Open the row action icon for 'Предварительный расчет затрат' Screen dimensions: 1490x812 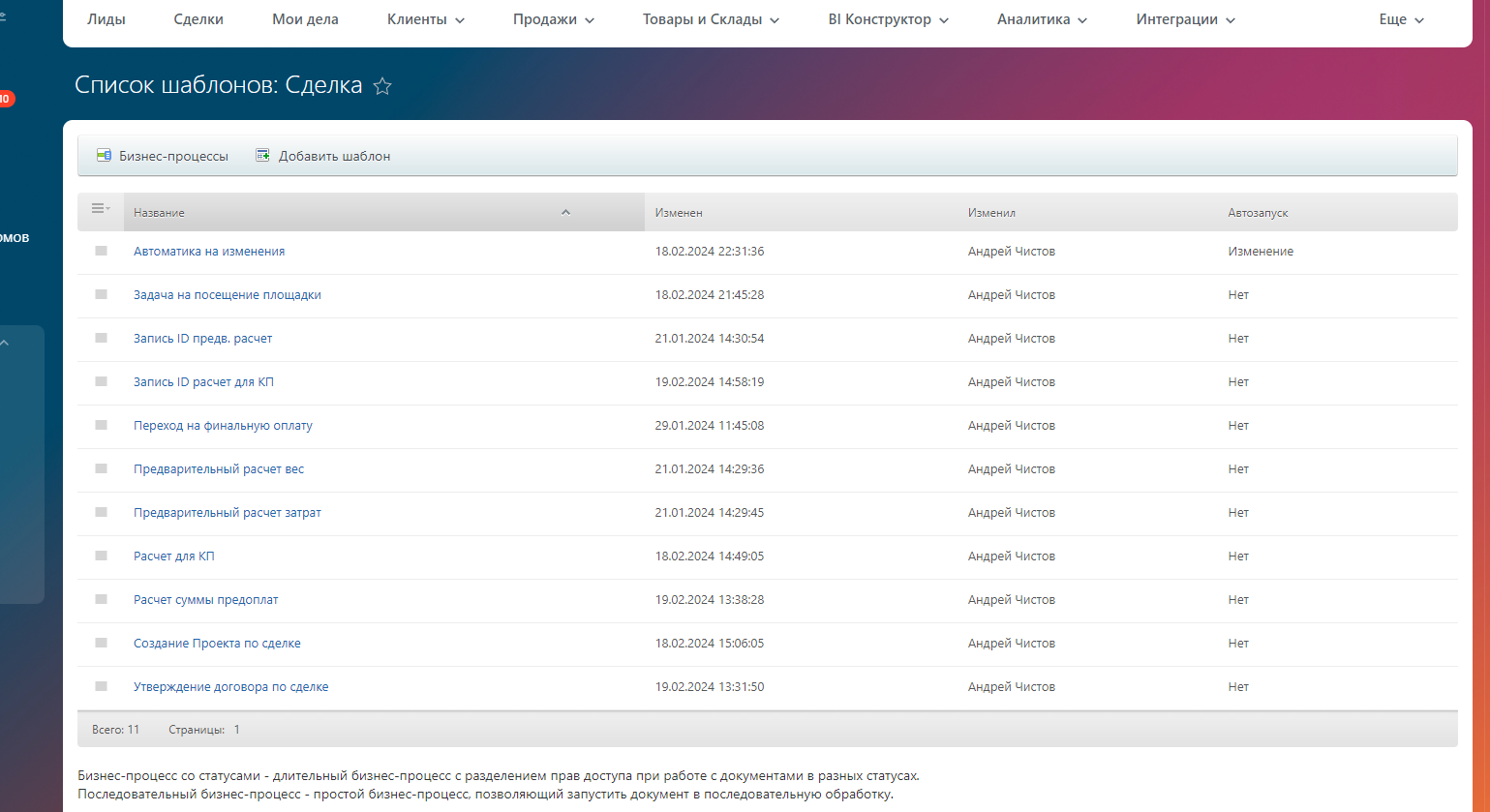[x=101, y=512]
